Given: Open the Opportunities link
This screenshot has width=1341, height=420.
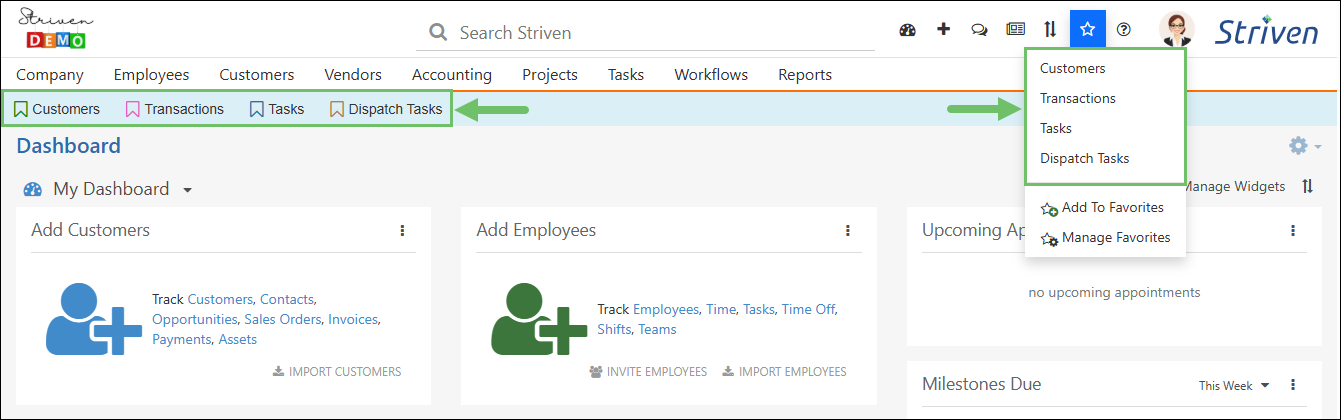Looking at the screenshot, I should (195, 319).
